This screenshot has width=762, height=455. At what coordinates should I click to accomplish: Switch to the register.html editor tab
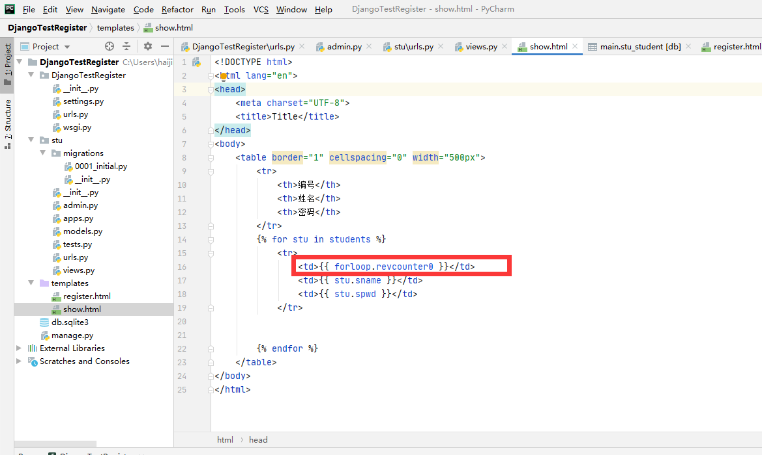(x=731, y=47)
